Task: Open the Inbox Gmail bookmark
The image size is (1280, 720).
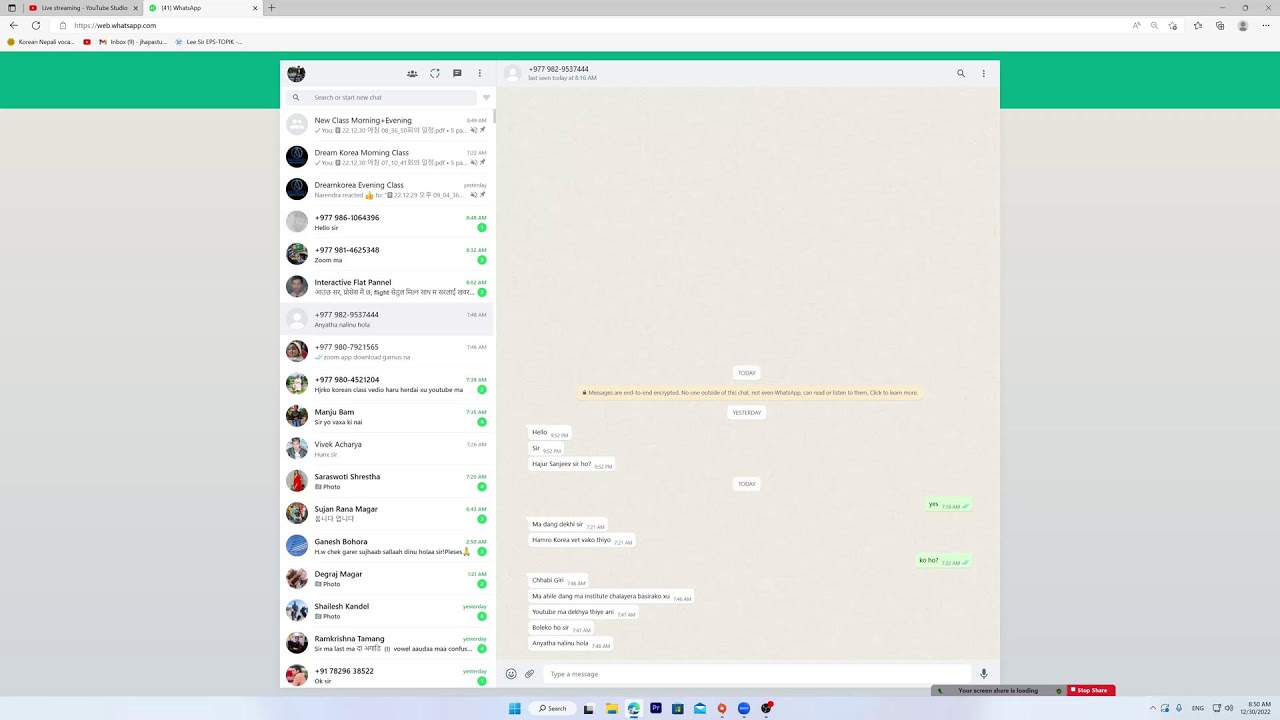Action: tap(131, 42)
